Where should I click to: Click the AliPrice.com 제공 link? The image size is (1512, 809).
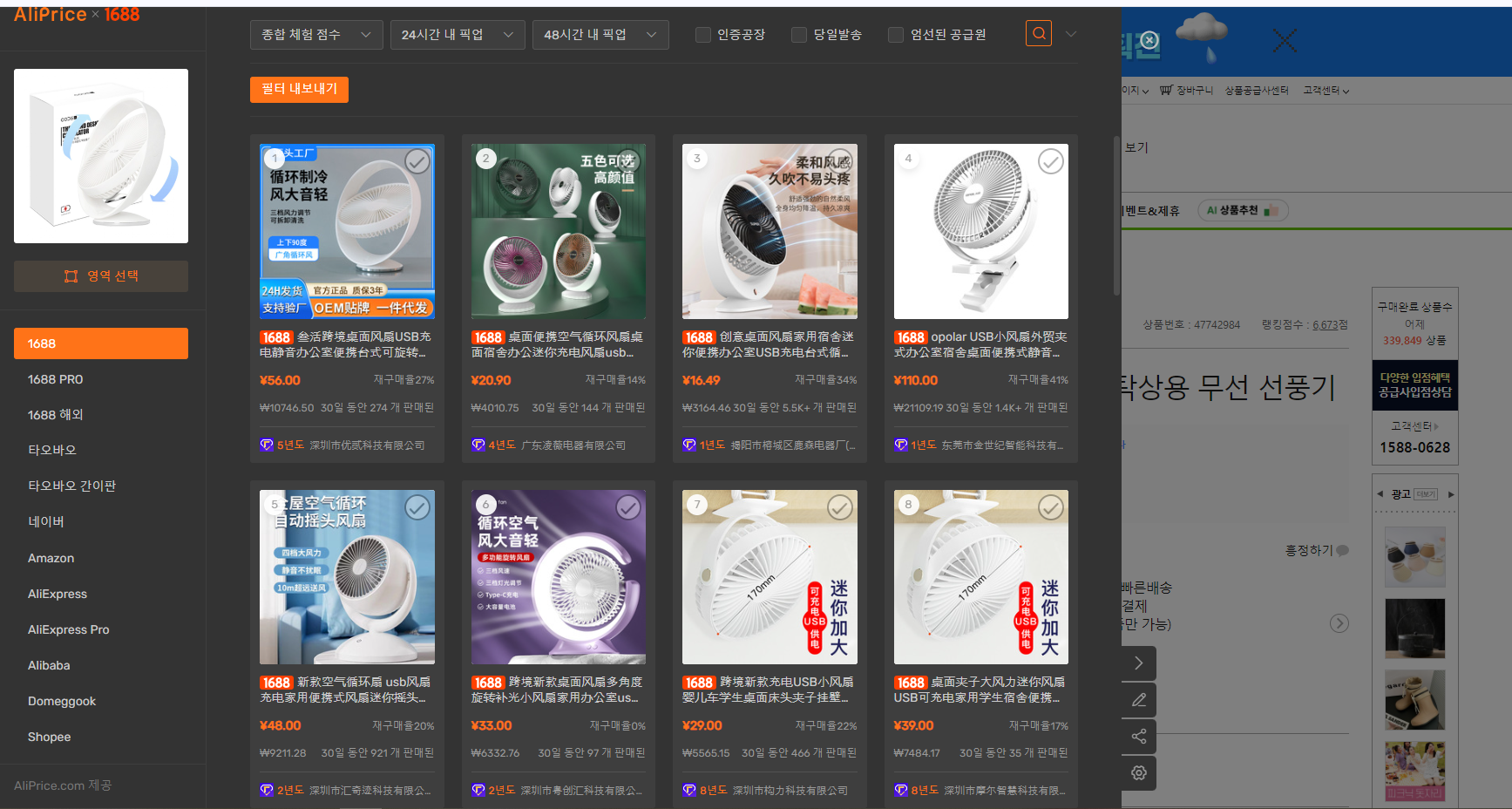click(63, 785)
